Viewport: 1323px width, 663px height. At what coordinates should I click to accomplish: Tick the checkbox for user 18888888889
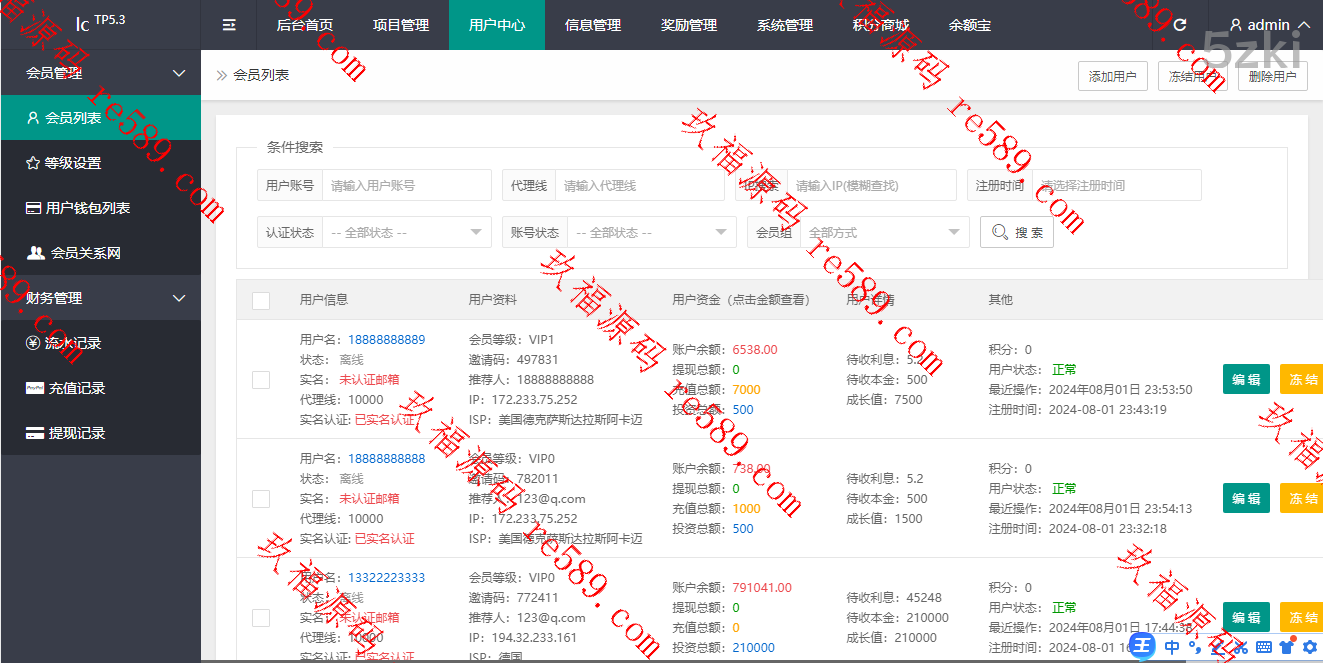point(261,379)
